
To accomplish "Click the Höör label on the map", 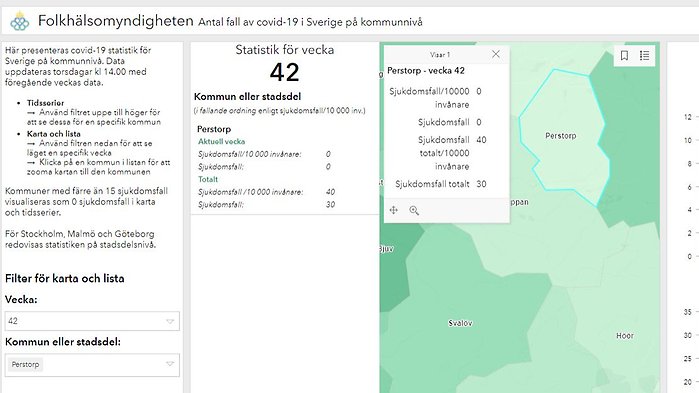I will (625, 336).
